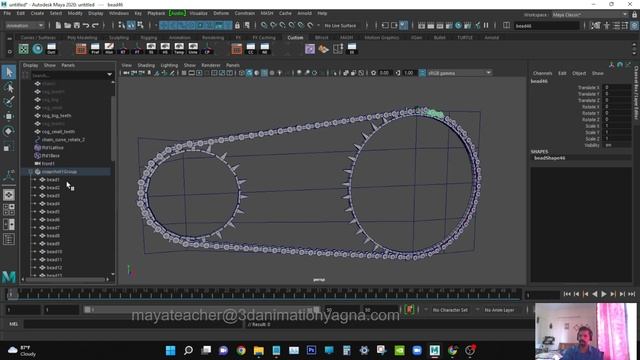Click the Translate X value field
This screenshot has width=640, height=360.
pos(617,87)
